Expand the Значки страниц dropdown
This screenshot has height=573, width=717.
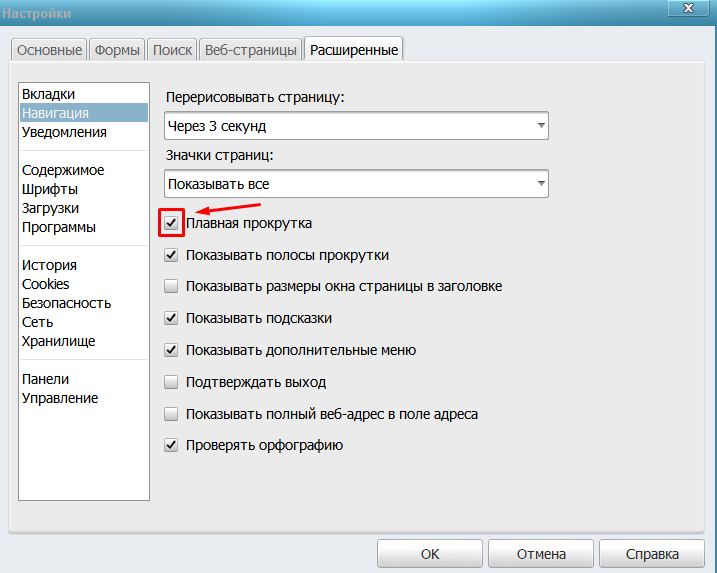[356, 184]
